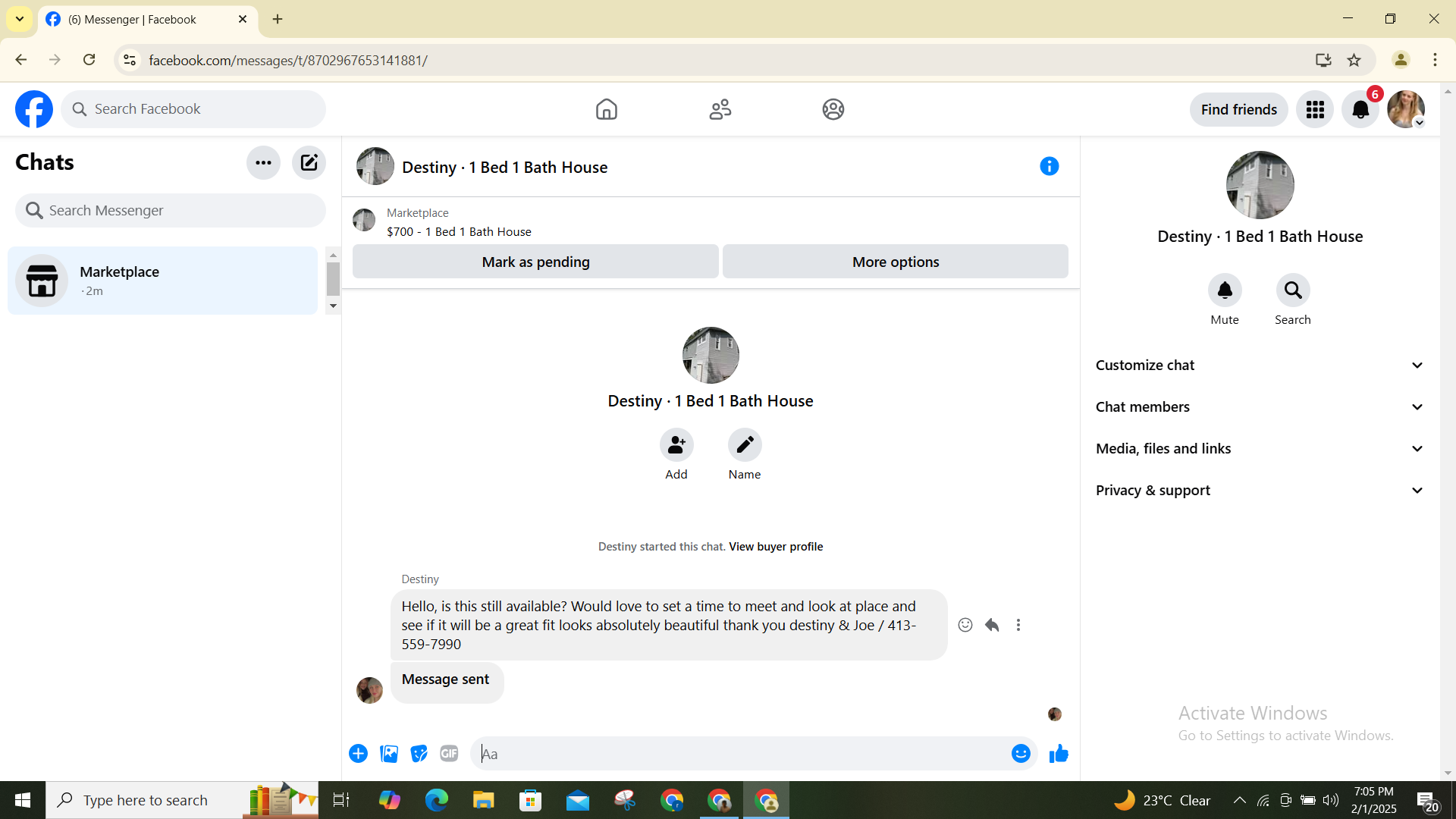React to Destiny's message with emoji
Viewport: 1456px width, 819px height.
(965, 625)
